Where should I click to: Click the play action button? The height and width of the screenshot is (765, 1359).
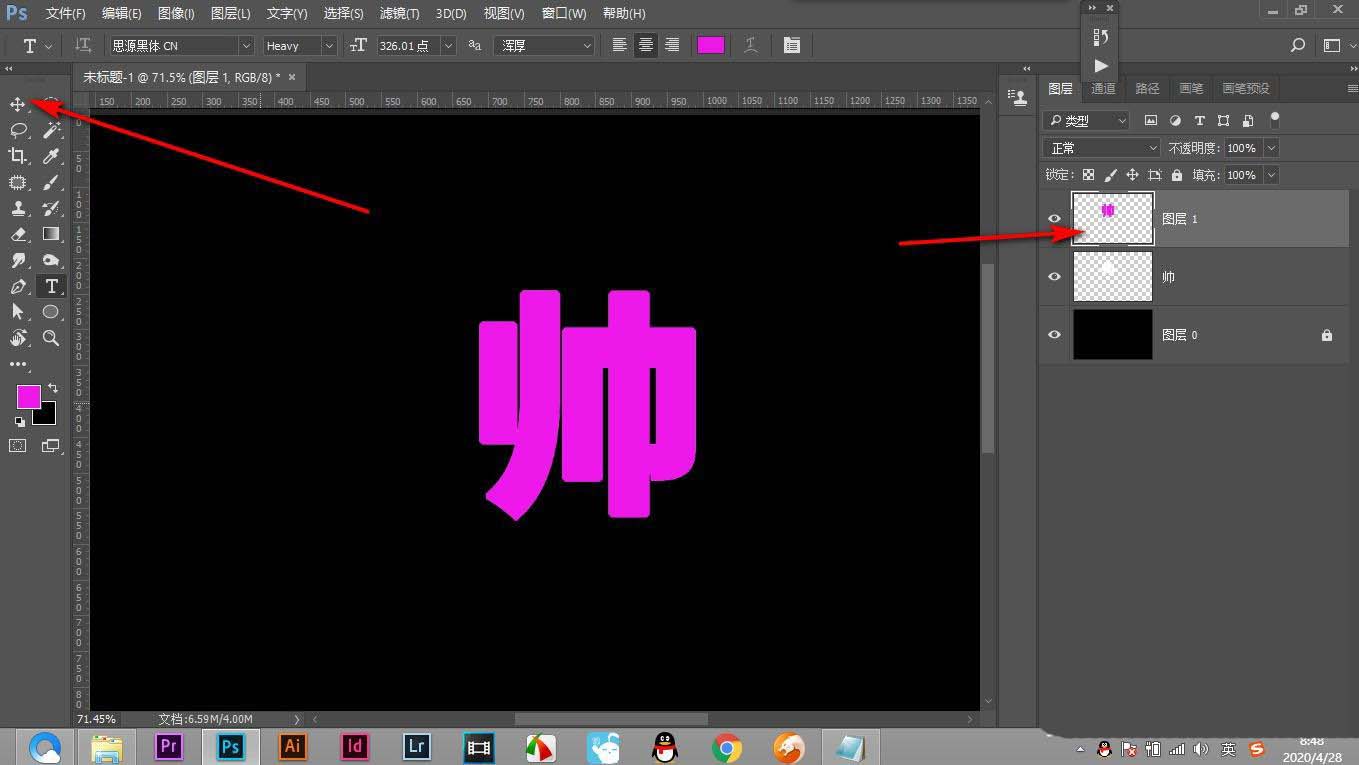[x=1100, y=66]
